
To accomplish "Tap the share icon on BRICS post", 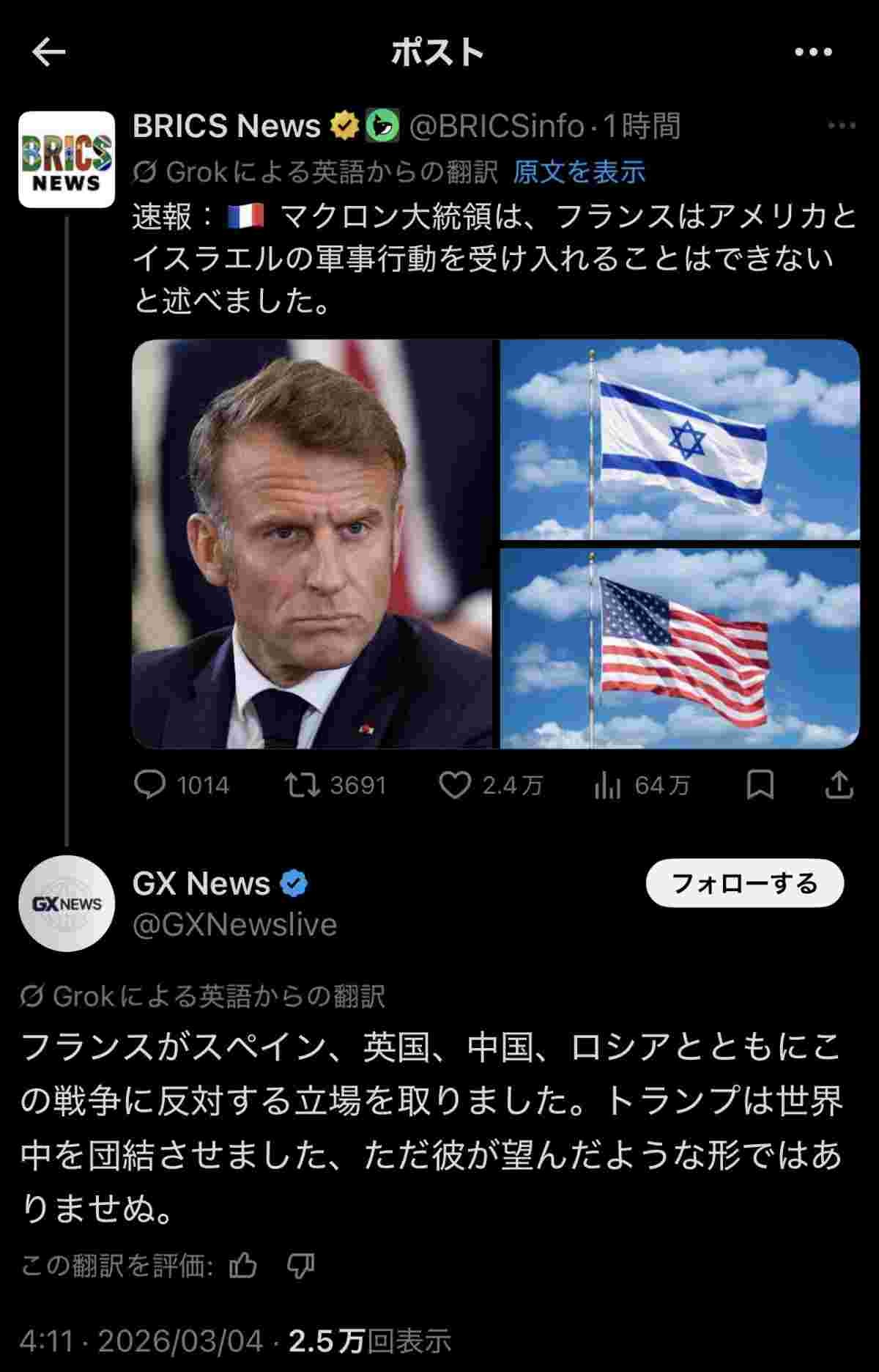I will (x=839, y=785).
